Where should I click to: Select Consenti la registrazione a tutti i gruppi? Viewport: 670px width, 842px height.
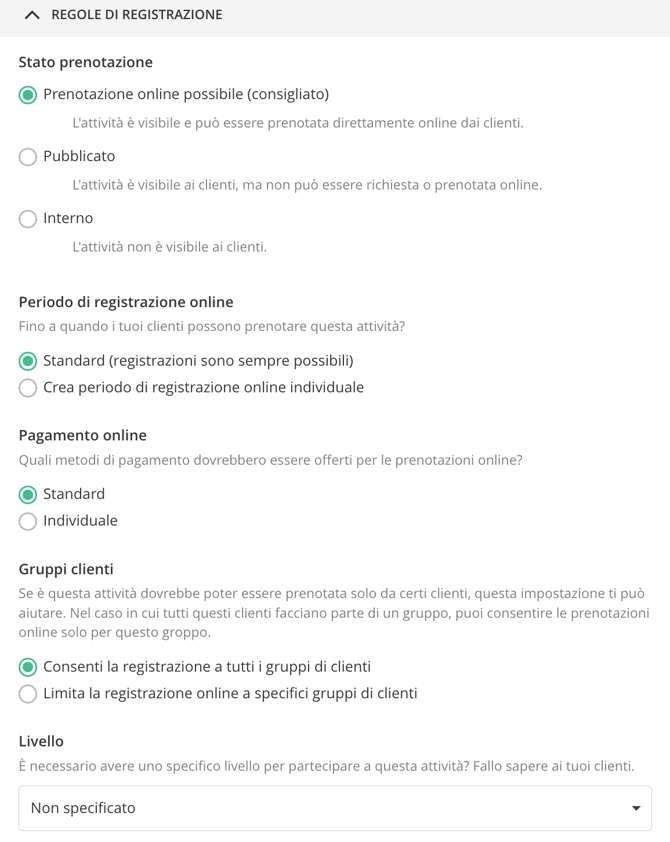[28, 667]
